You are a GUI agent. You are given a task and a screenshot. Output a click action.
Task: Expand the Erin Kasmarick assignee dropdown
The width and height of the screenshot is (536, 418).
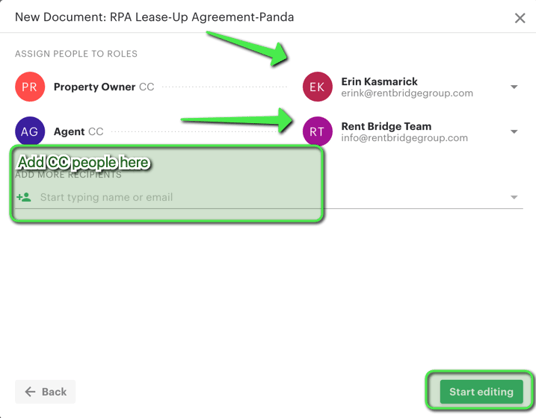[514, 87]
